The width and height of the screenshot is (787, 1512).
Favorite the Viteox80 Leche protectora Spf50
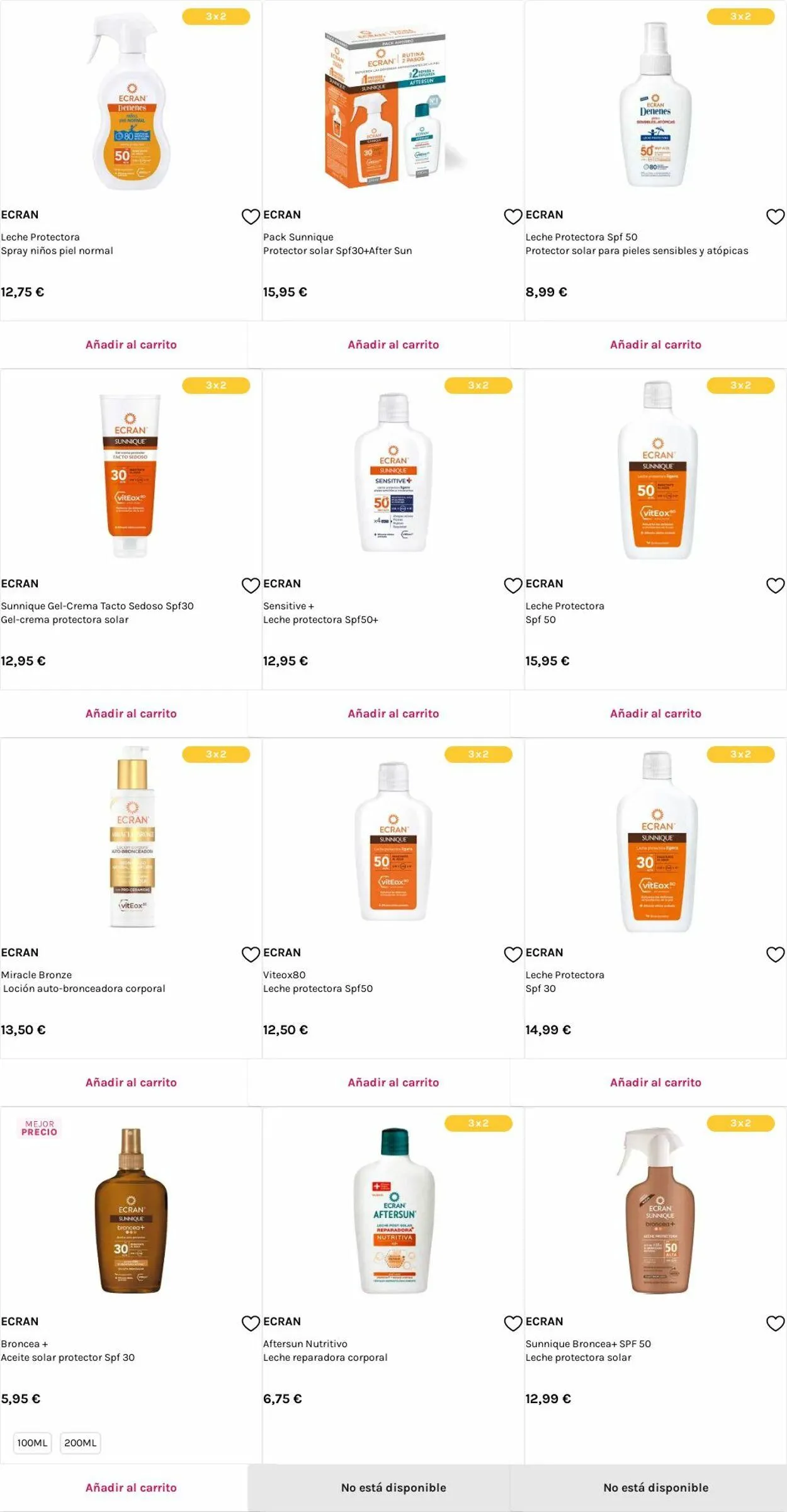pyautogui.click(x=513, y=954)
